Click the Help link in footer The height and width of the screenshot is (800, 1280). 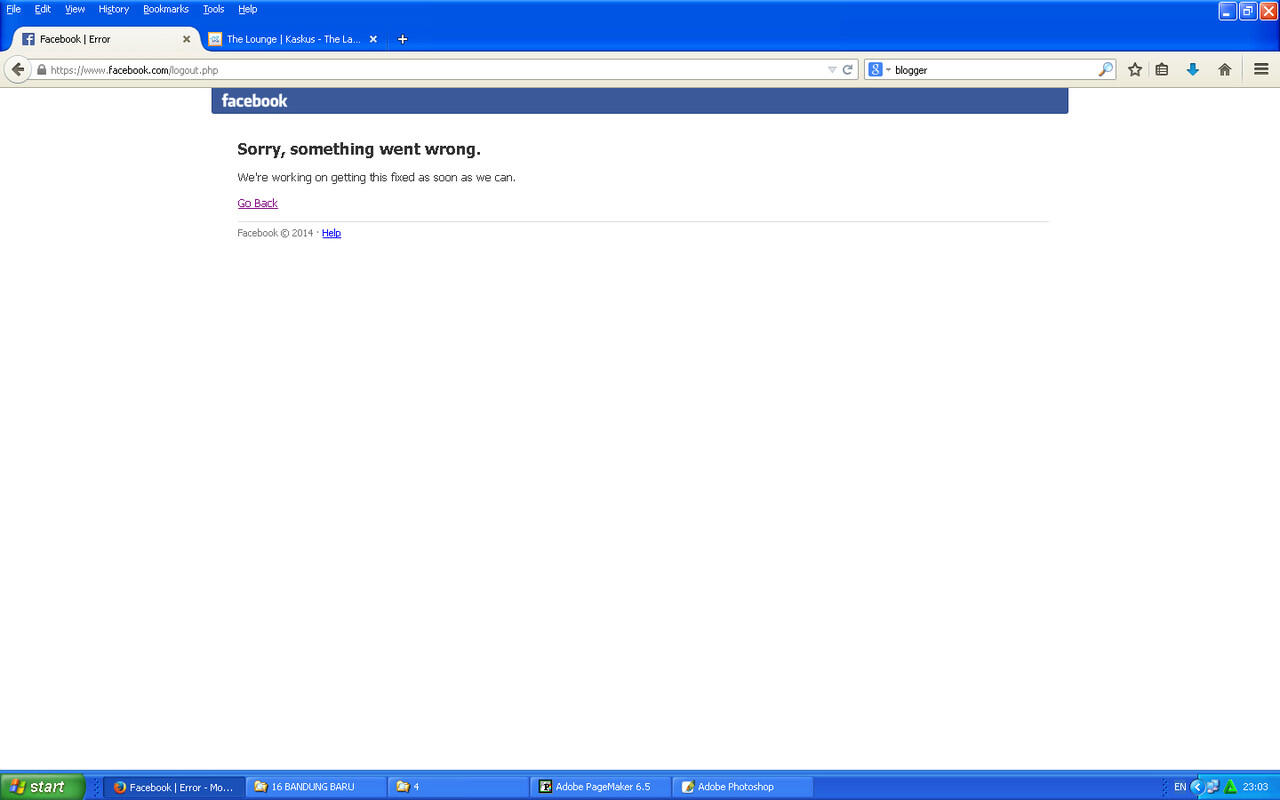click(x=331, y=233)
